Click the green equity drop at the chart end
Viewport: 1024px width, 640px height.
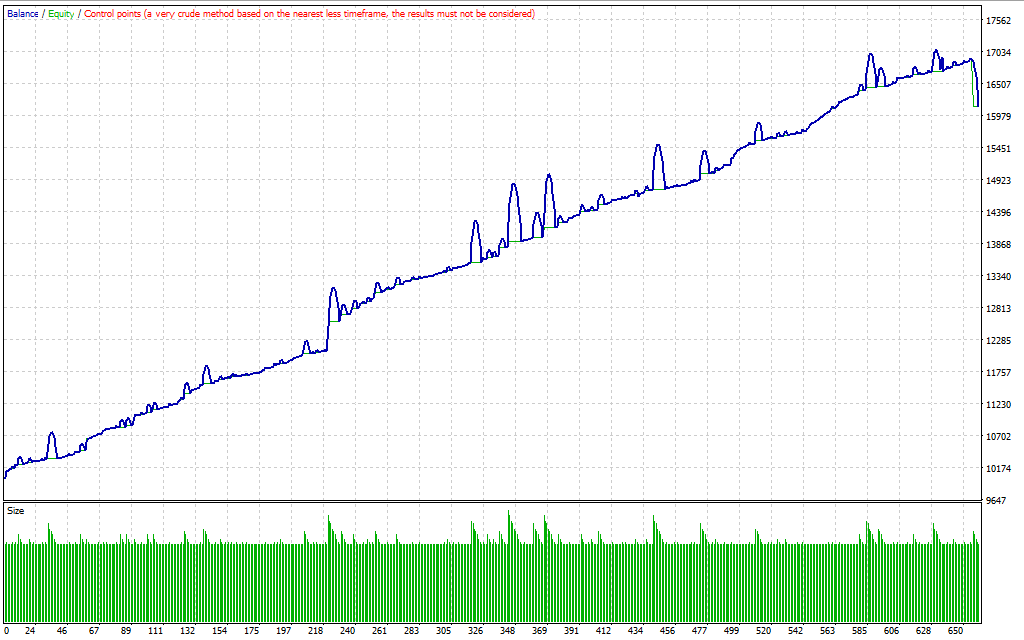[x=975, y=92]
